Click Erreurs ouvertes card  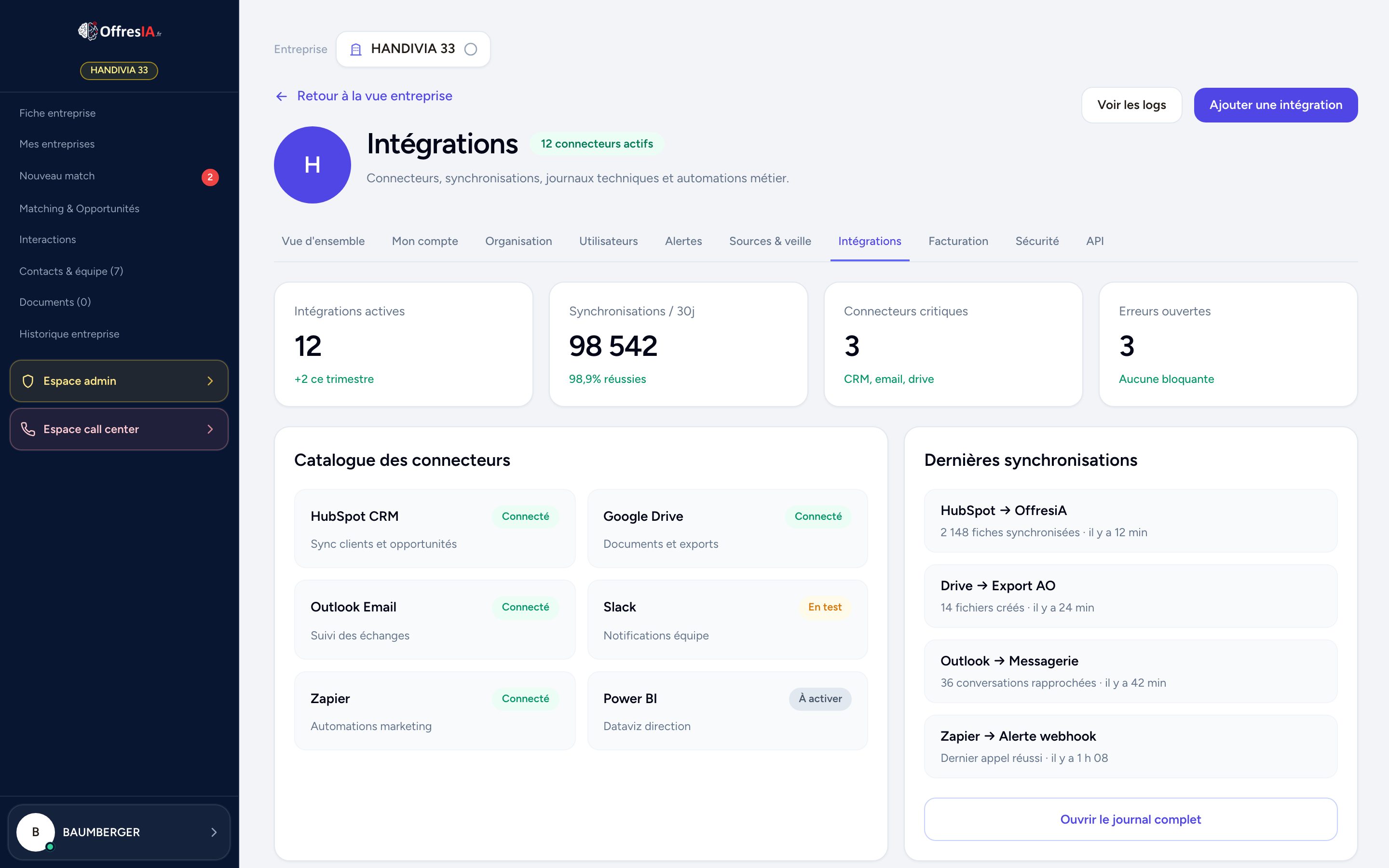point(1228,344)
